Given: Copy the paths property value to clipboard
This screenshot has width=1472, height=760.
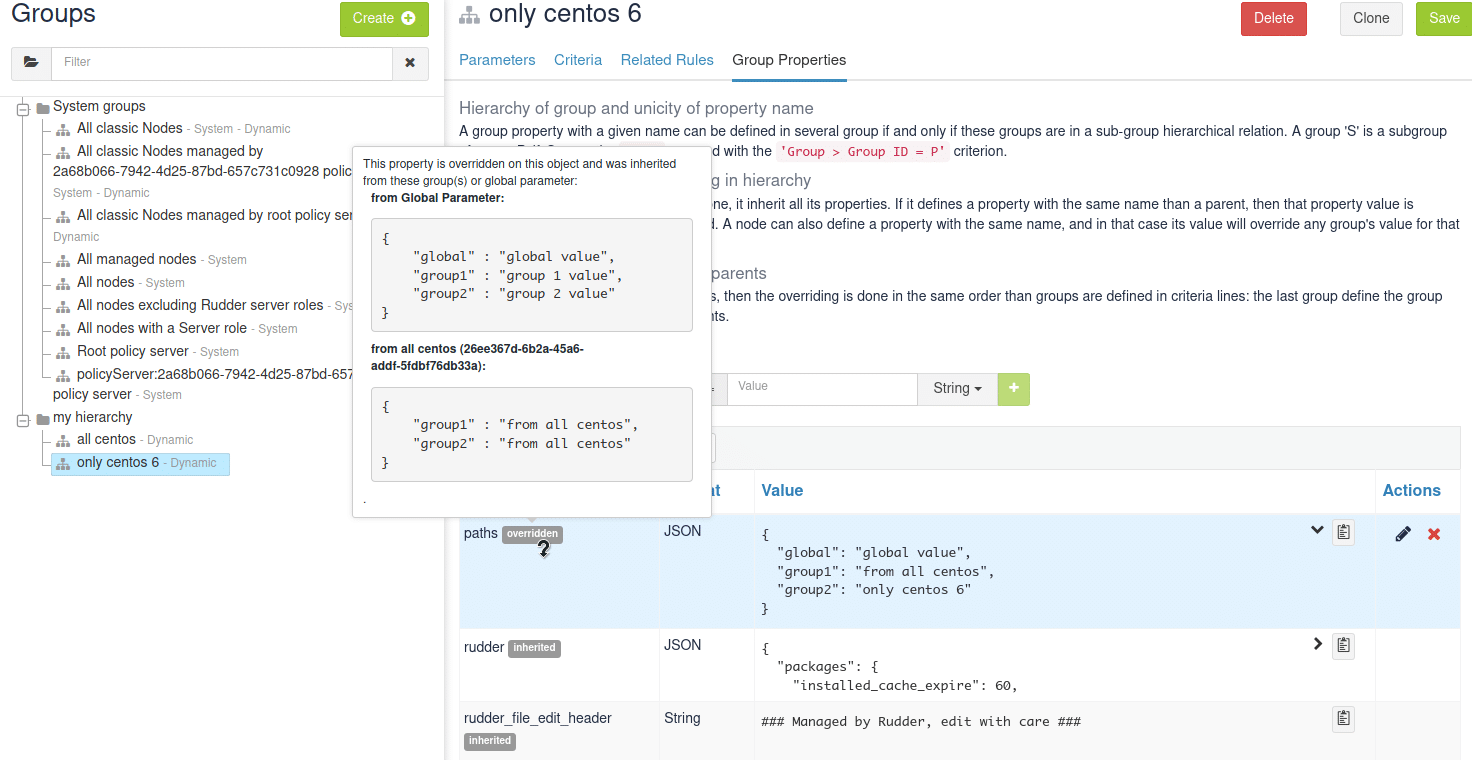Looking at the screenshot, I should point(1343,532).
